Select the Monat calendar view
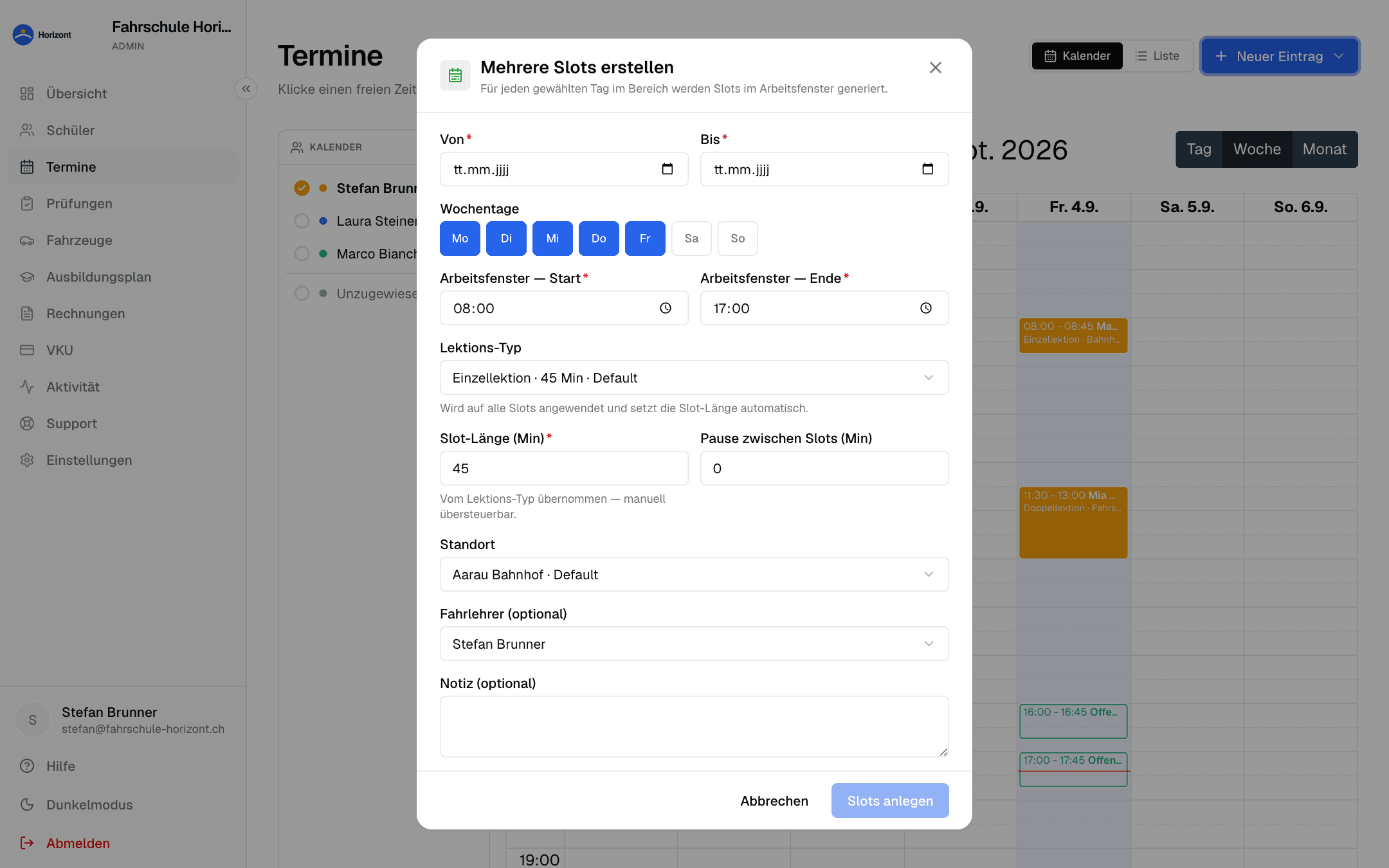Screen dimensions: 1389x868 [x=1325, y=149]
